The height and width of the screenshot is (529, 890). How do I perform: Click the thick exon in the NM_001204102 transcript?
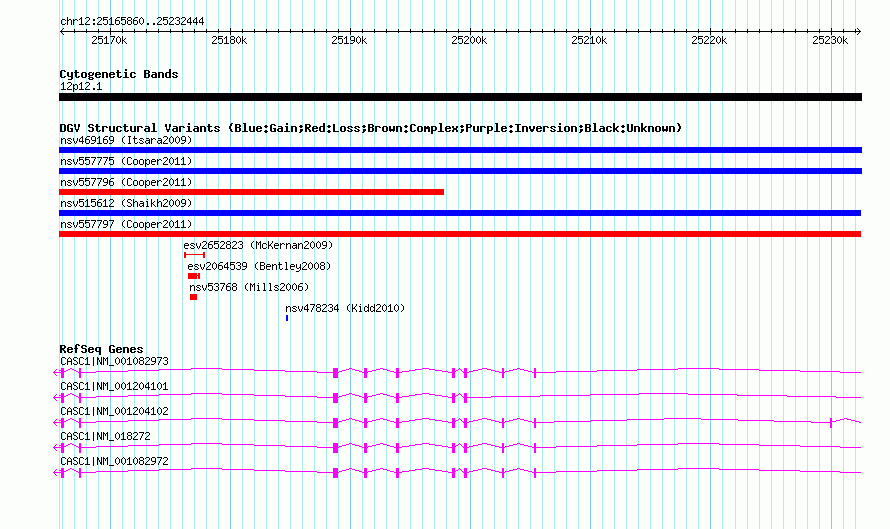335,423
